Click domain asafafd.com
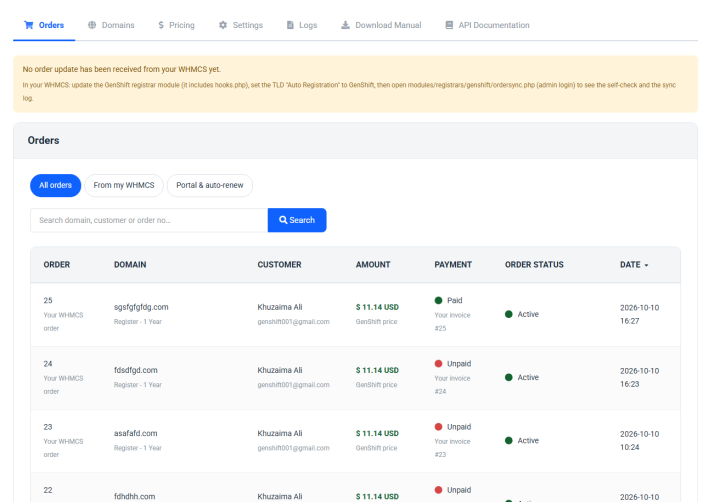The width and height of the screenshot is (714, 502). [x=136, y=433]
